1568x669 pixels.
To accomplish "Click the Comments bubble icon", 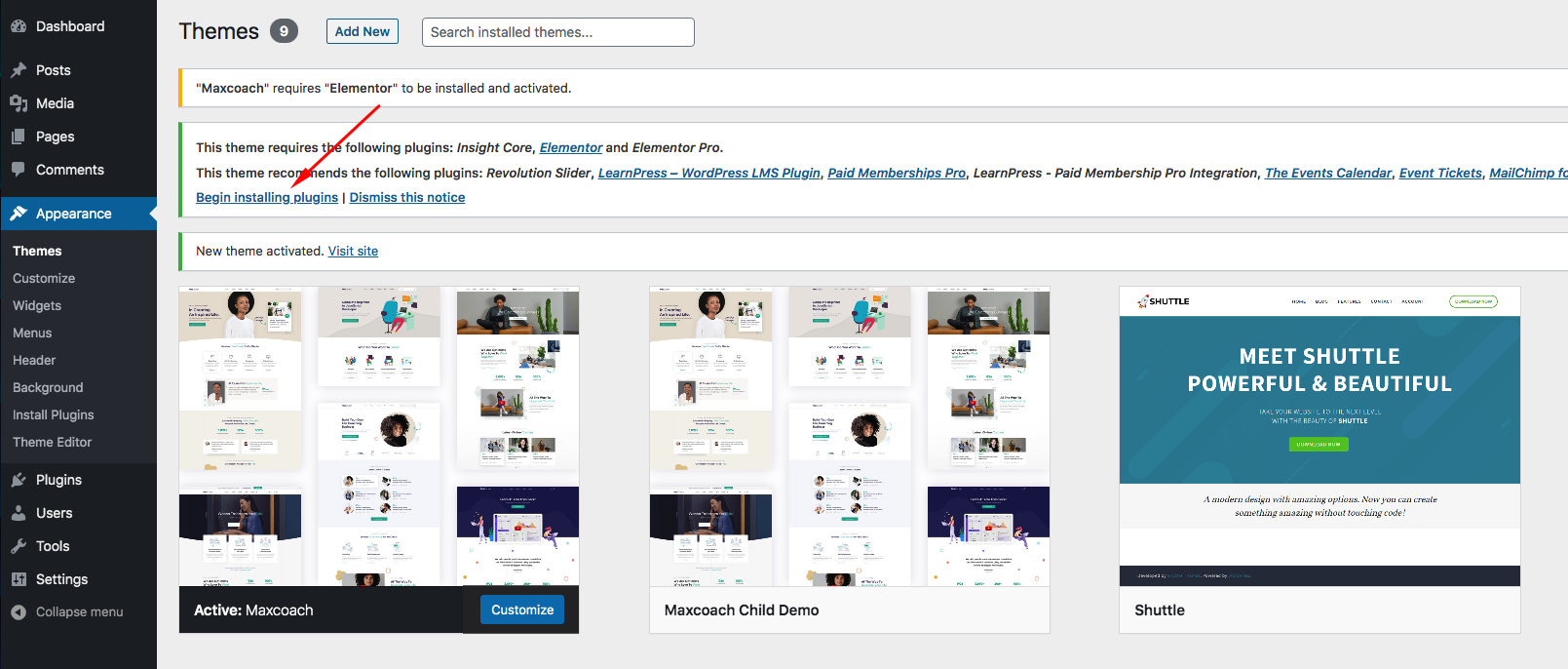I will pyautogui.click(x=19, y=170).
